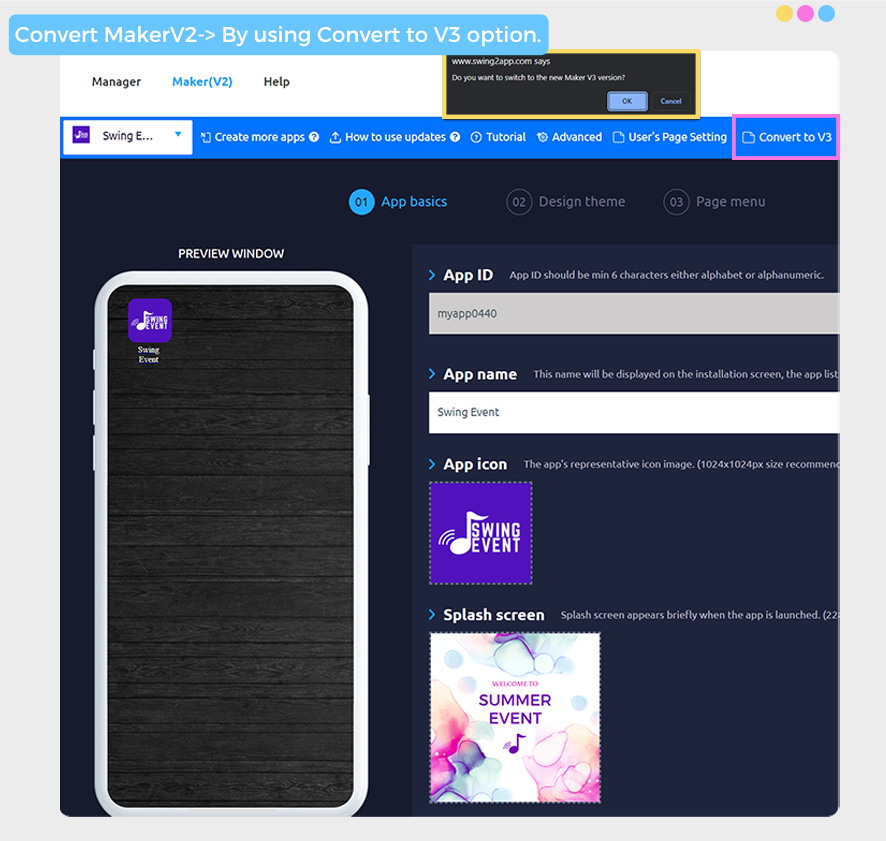Click the Convert to V3 page icon
This screenshot has width=886, height=841.
749,137
